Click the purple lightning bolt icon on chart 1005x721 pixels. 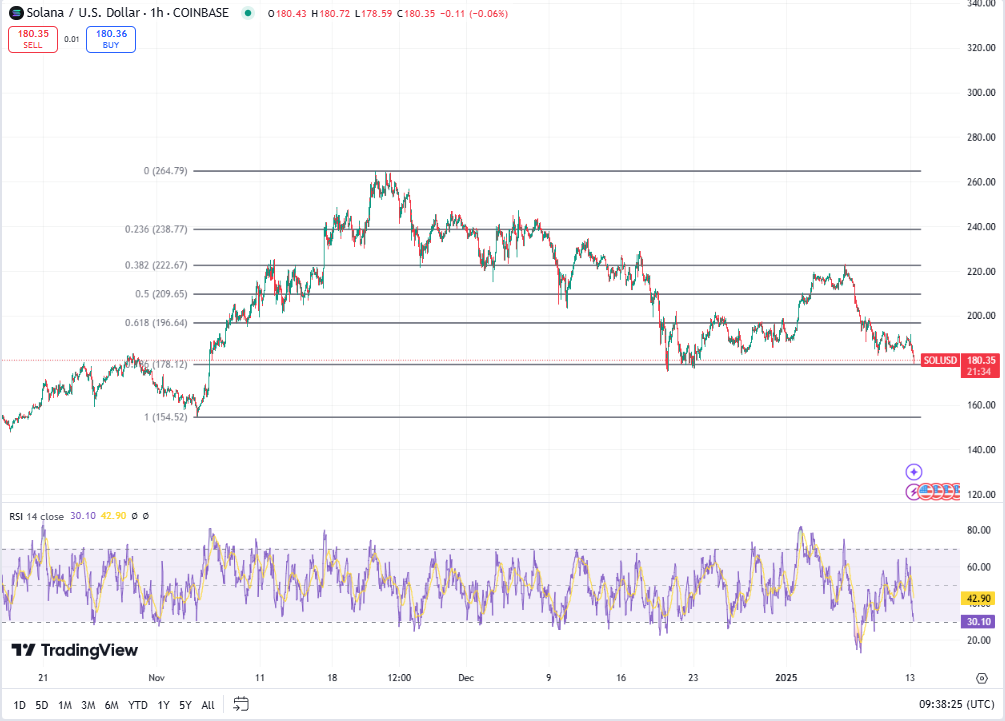point(912,491)
